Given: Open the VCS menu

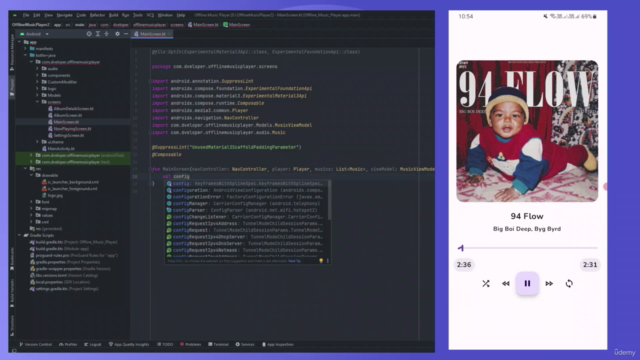Looking at the screenshot, I should [x=150, y=15].
